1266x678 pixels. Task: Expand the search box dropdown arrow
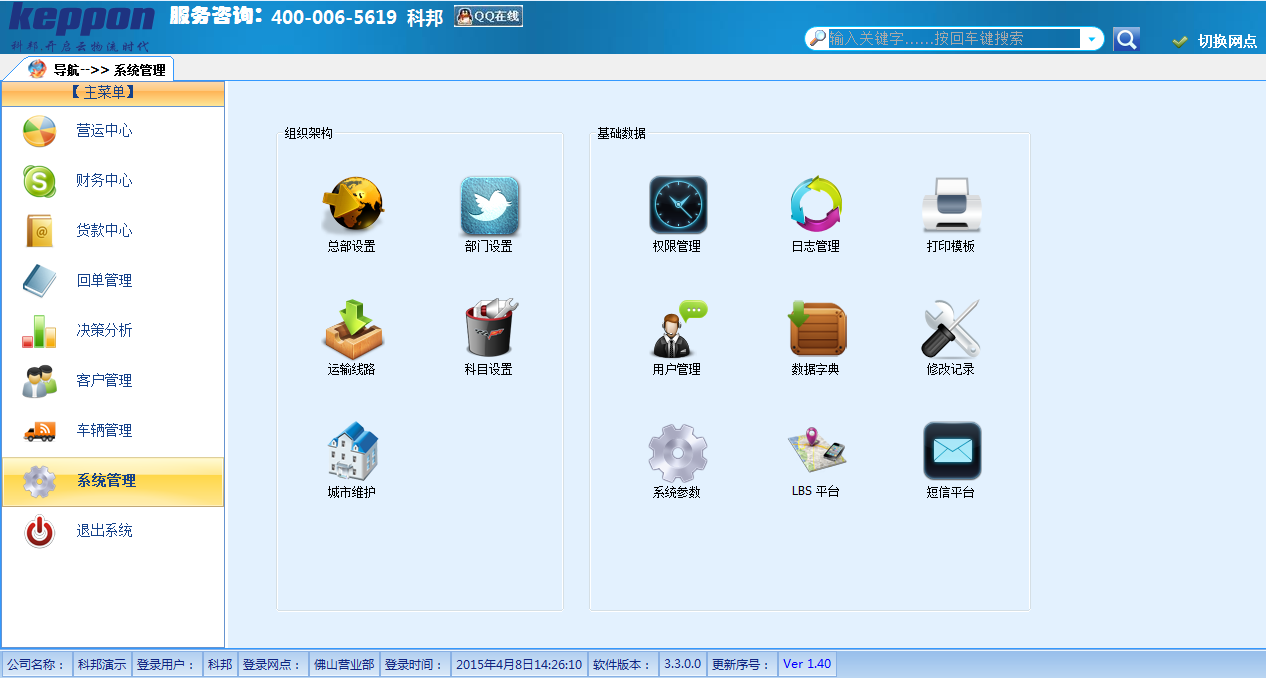tap(1092, 39)
